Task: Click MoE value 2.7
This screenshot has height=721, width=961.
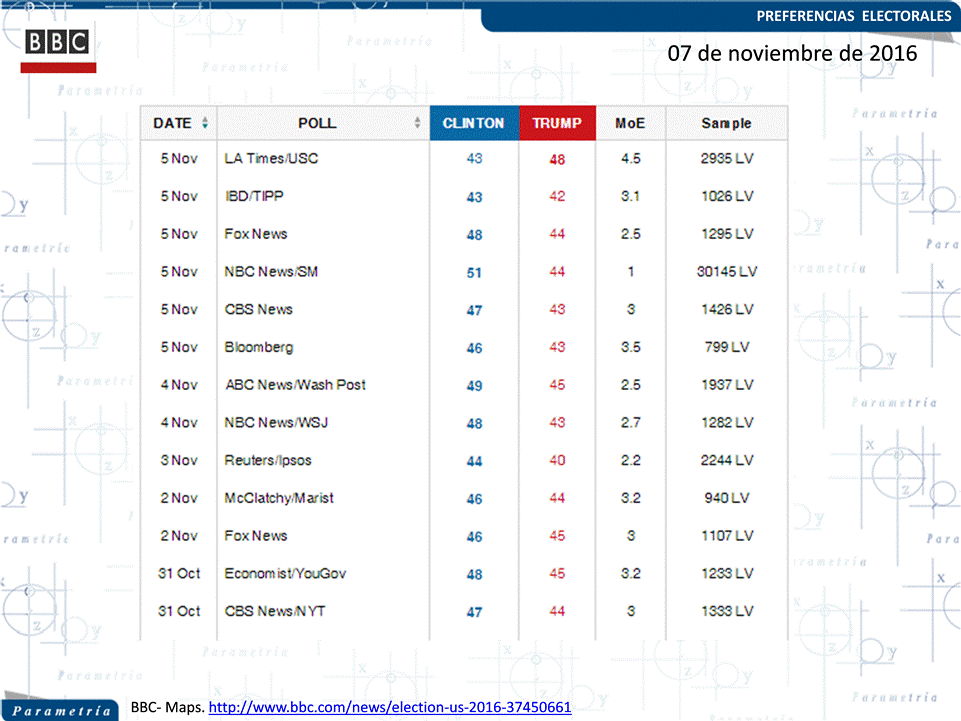Action: 631,422
